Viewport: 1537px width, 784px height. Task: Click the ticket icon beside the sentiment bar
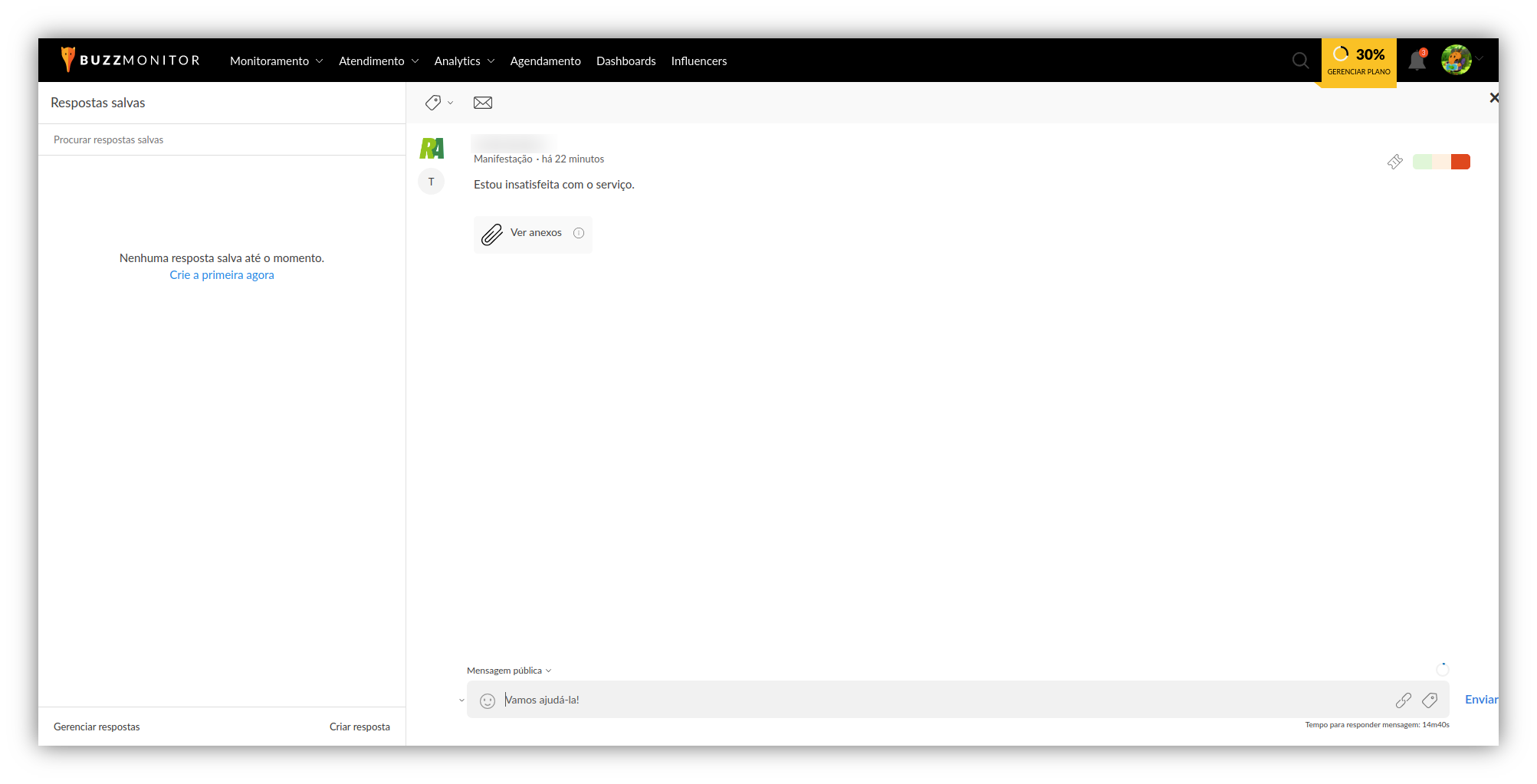[1394, 162]
